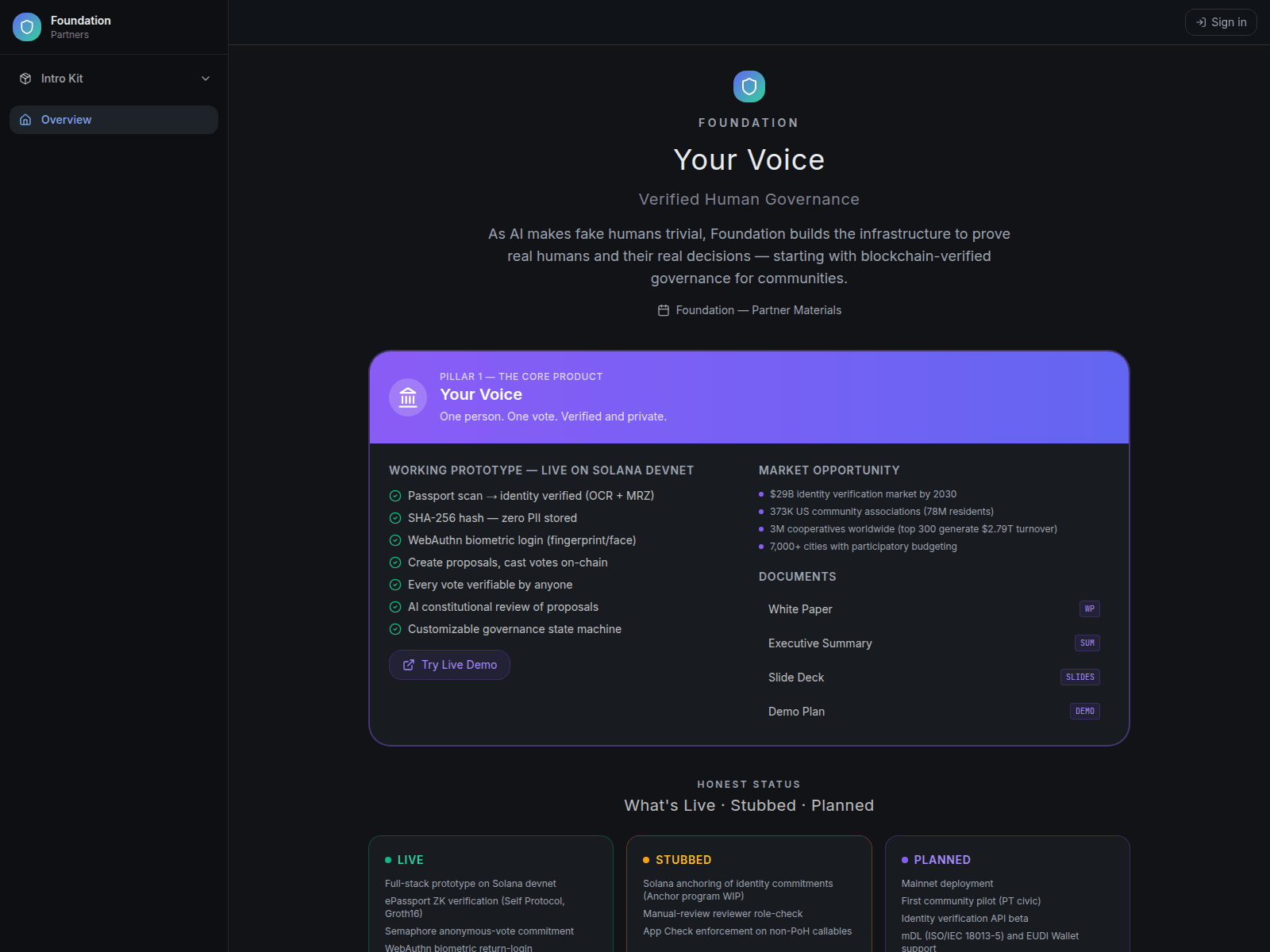Click the DEMO badge
Screen dimensions: 1270x952
pos(1085,712)
